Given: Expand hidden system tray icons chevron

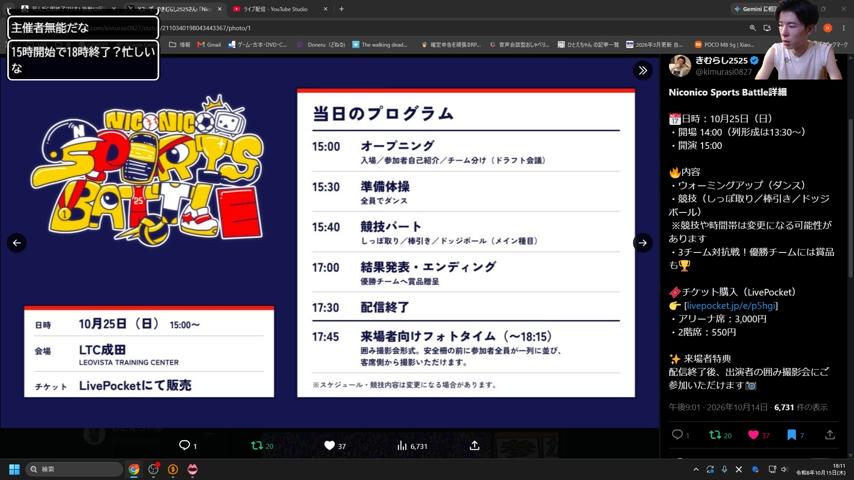Looking at the screenshot, I should 696,469.
